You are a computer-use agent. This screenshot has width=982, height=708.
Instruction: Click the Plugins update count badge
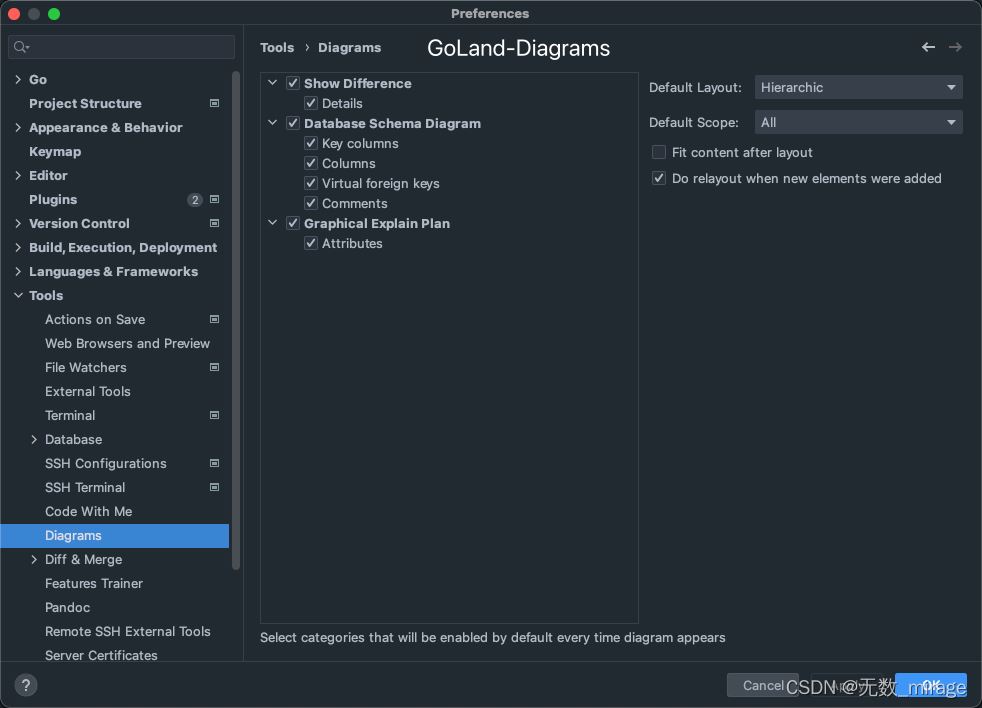[x=195, y=200]
